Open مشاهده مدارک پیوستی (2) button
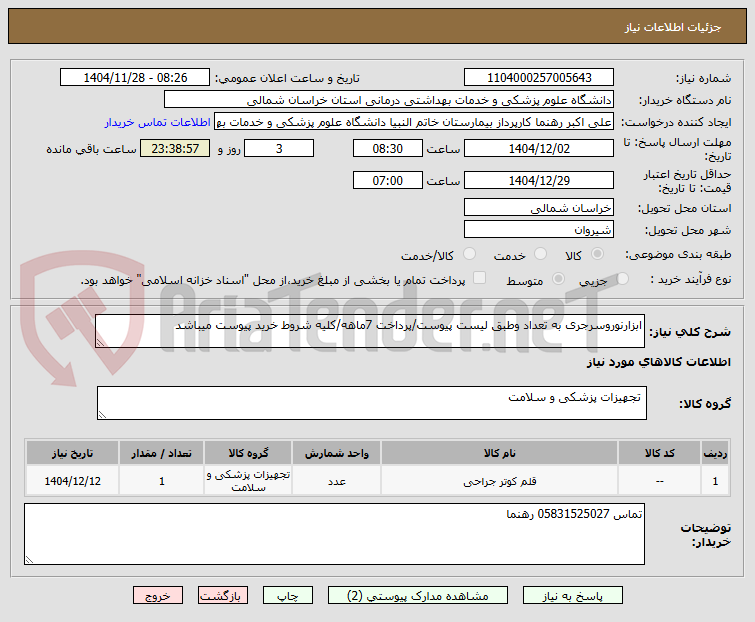The image size is (755, 622). pos(417,596)
